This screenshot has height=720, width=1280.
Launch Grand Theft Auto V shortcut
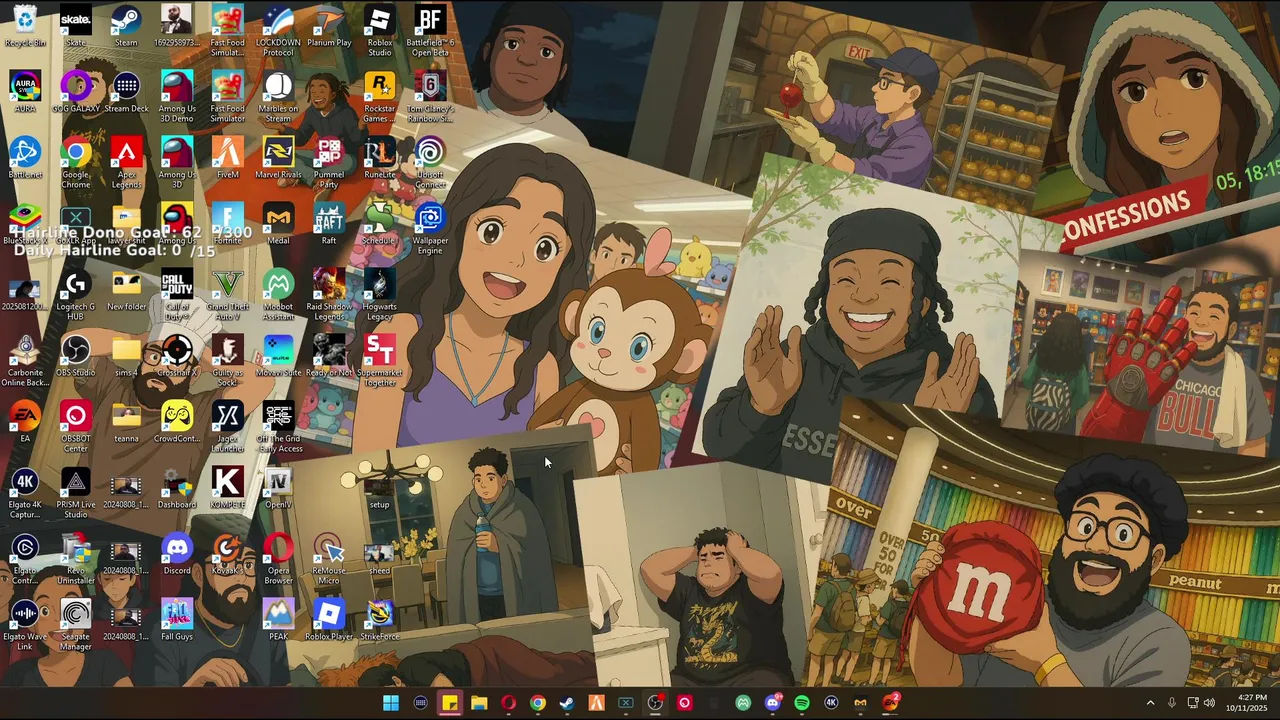(x=228, y=295)
